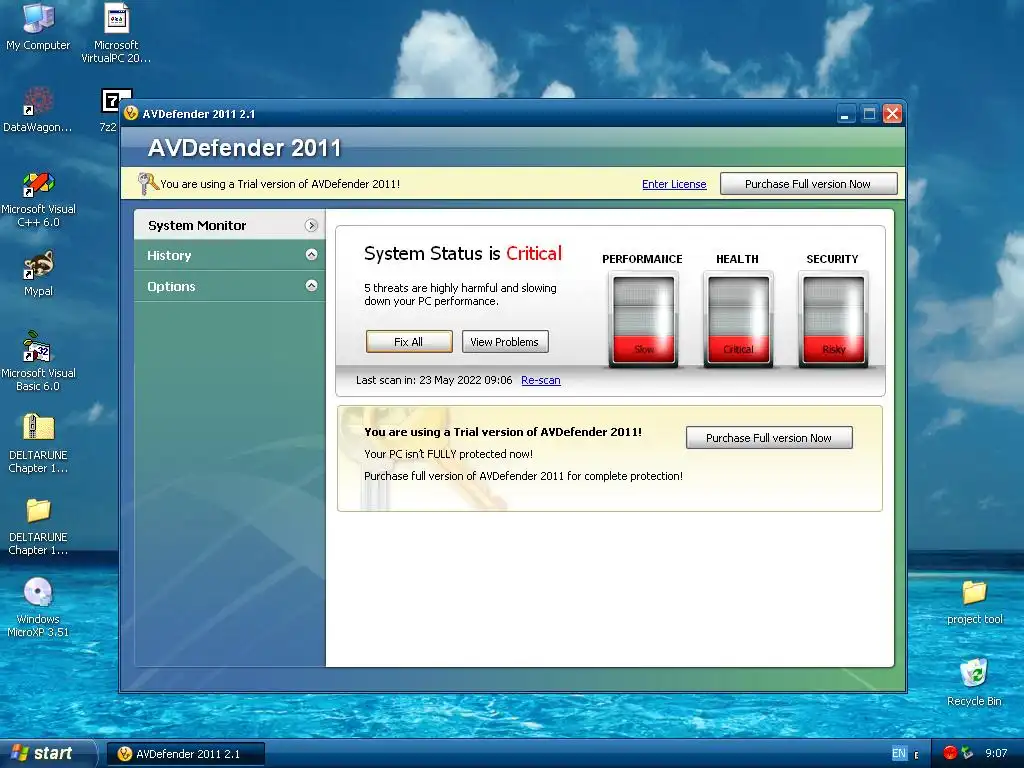Close the AVDefender window
The height and width of the screenshot is (768, 1024).
(x=892, y=114)
